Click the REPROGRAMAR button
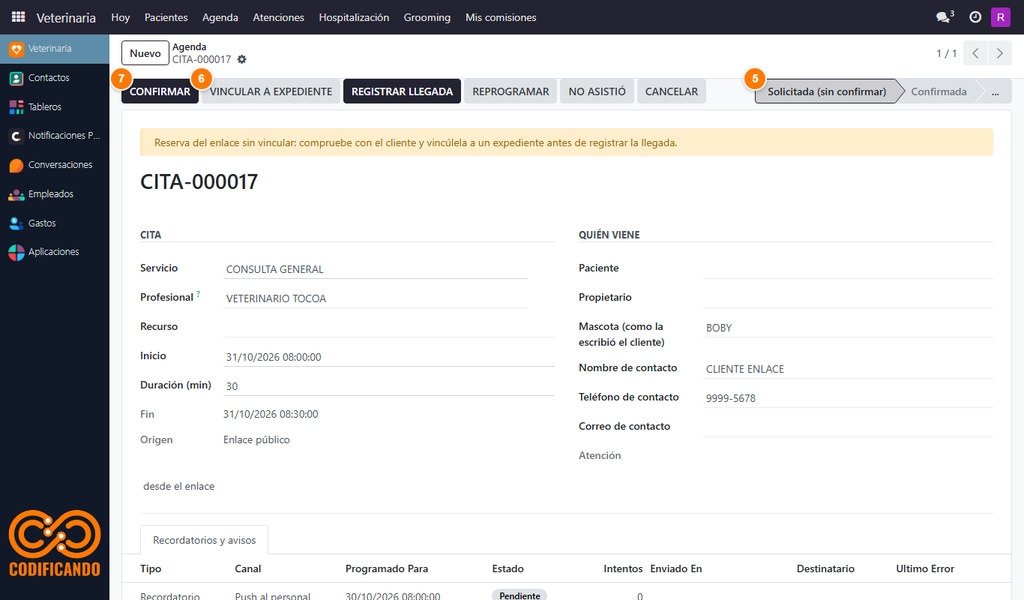The image size is (1024, 600). 511,91
